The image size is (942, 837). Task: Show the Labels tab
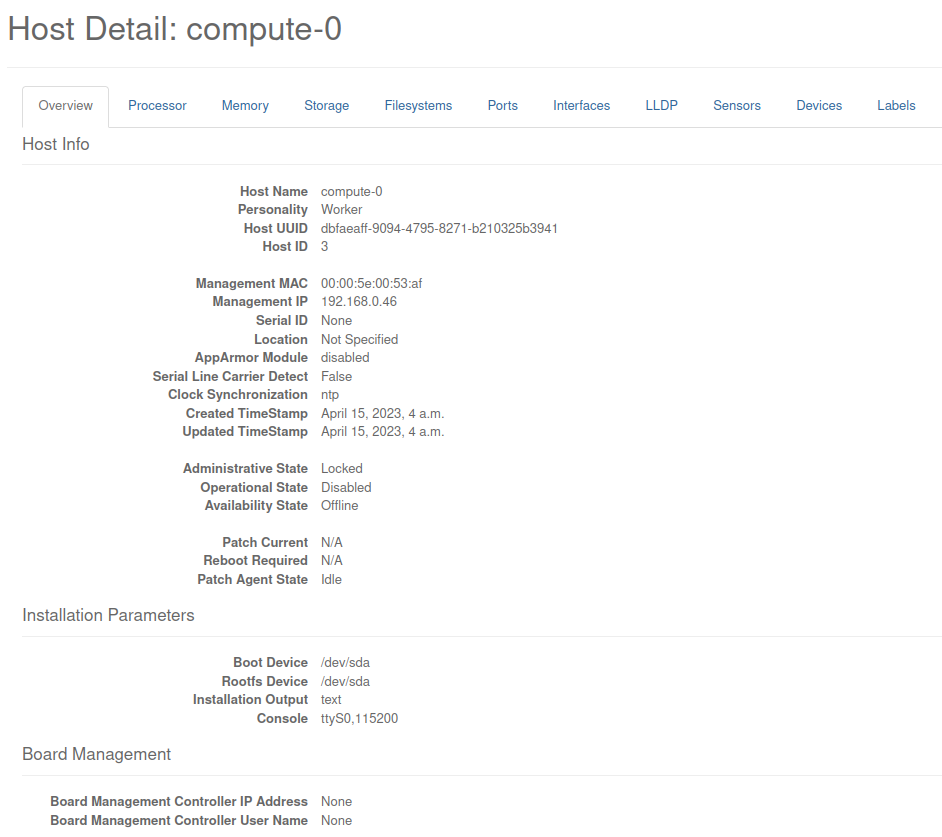coord(896,105)
